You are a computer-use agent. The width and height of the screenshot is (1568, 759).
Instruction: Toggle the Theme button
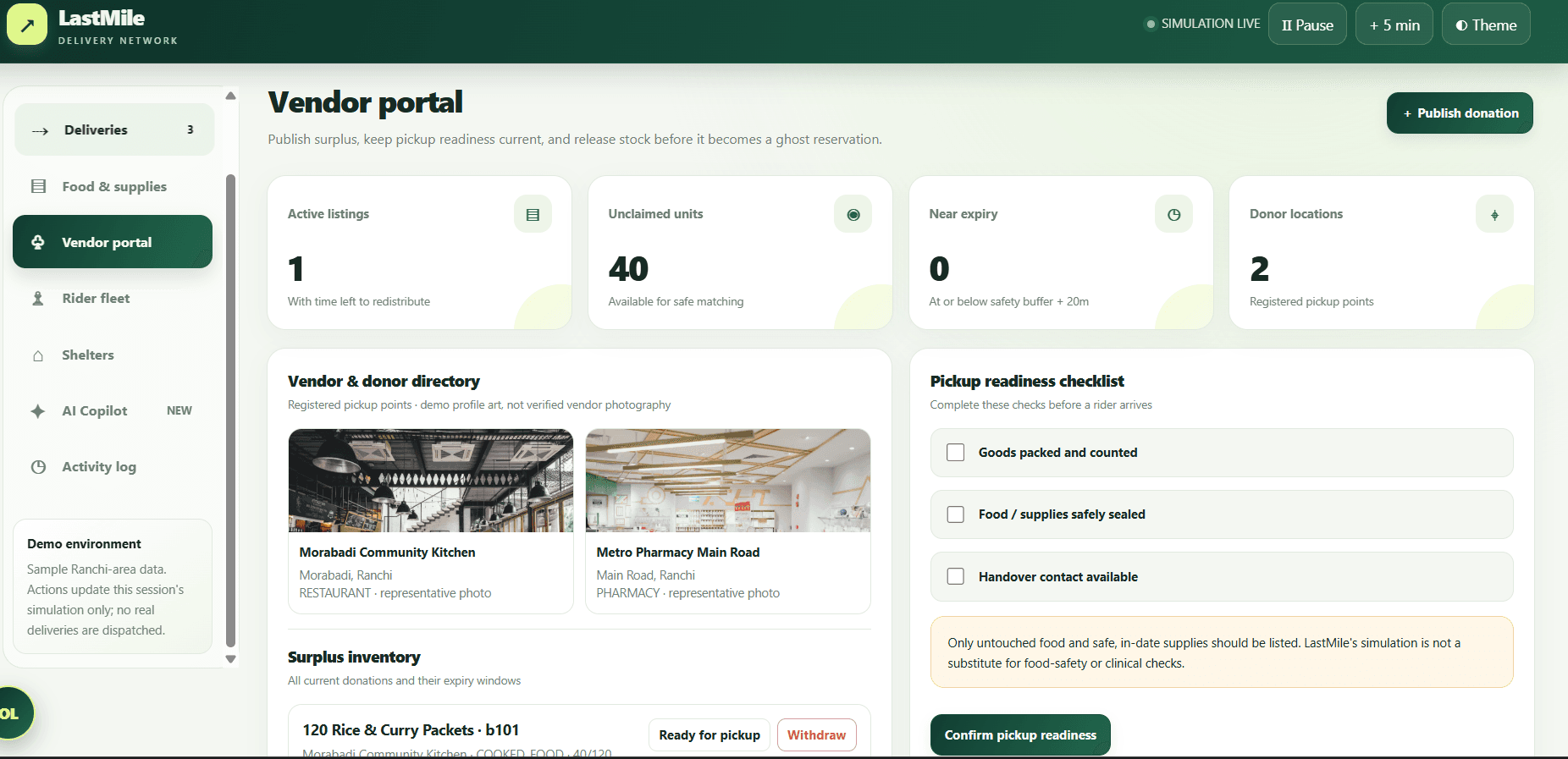click(x=1486, y=25)
